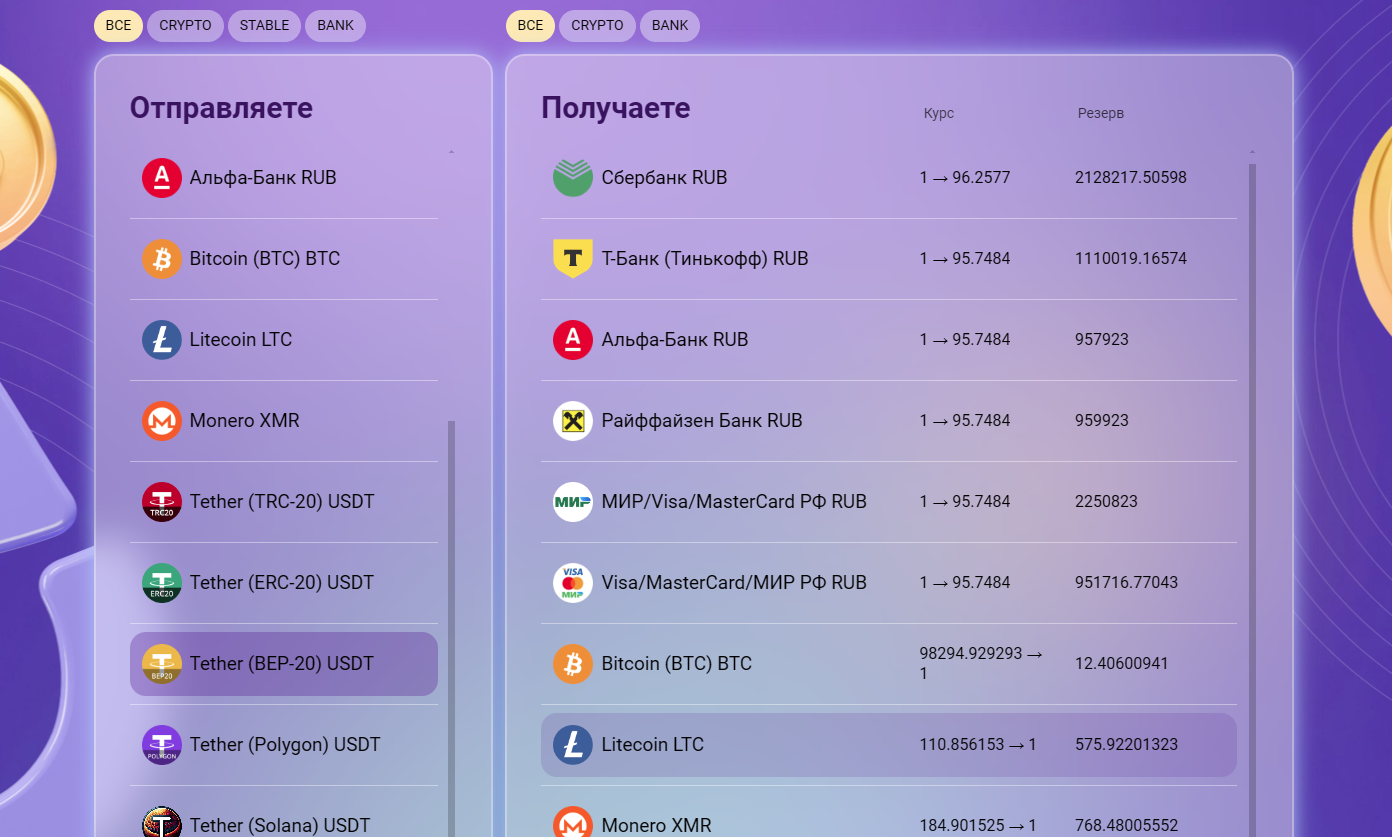This screenshot has width=1392, height=837.
Task: Click the Т-Банк yellow shield logo
Action: tap(573, 259)
